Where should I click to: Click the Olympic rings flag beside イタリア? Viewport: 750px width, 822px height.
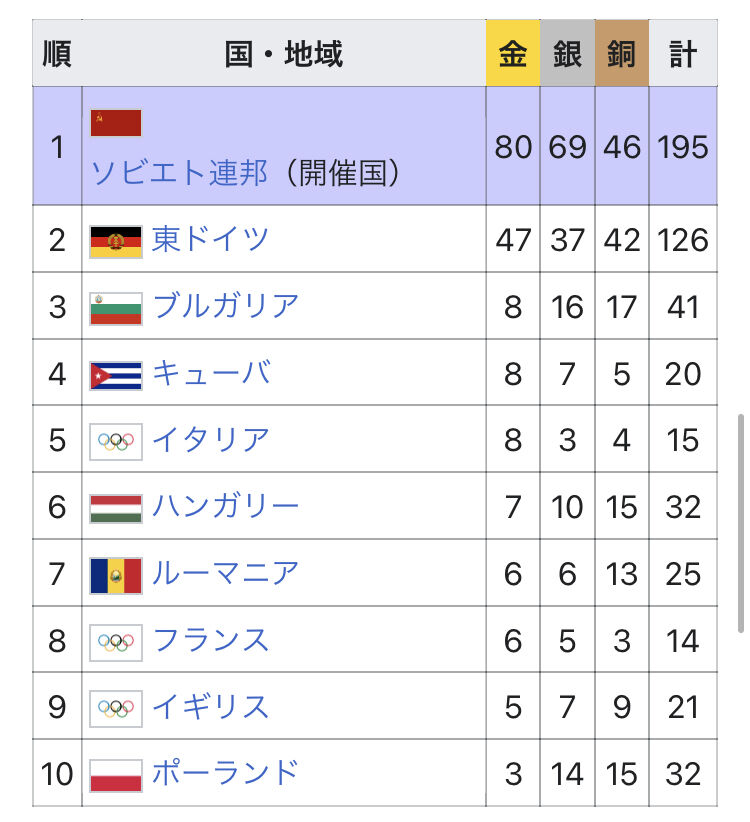click(116, 441)
